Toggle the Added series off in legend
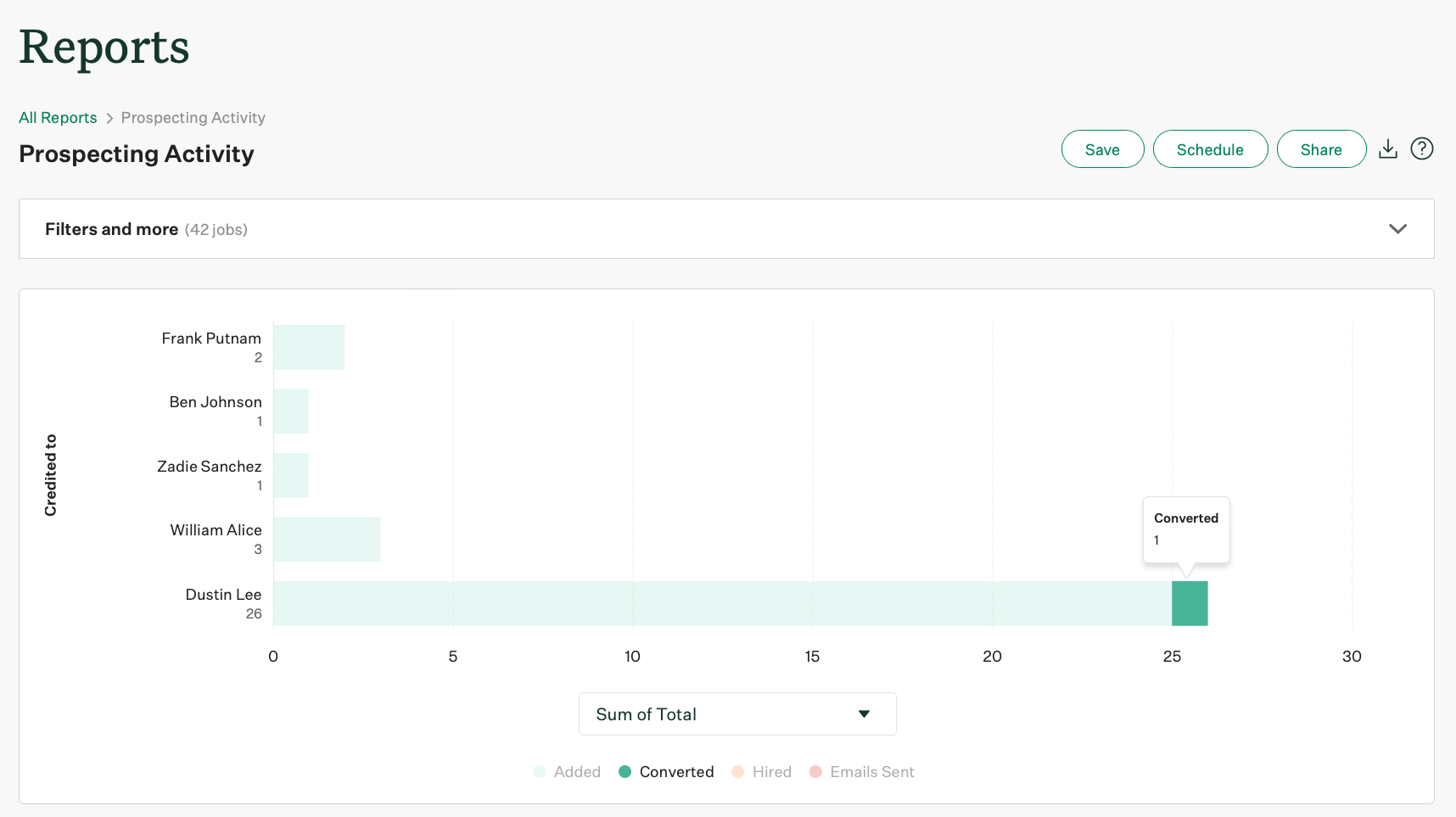The width and height of the screenshot is (1456, 817). [577, 771]
